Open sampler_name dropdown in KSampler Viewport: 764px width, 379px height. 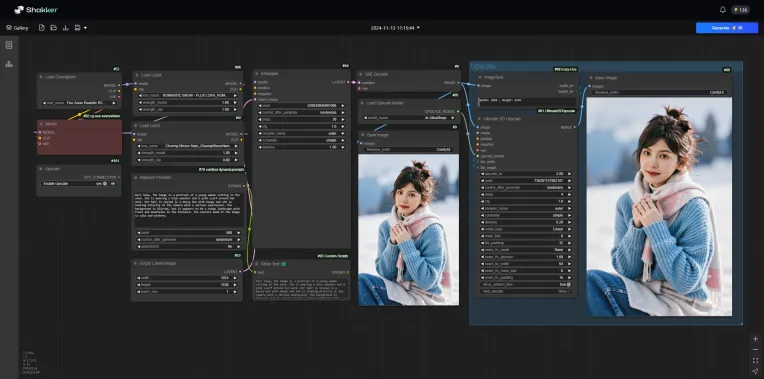point(302,133)
